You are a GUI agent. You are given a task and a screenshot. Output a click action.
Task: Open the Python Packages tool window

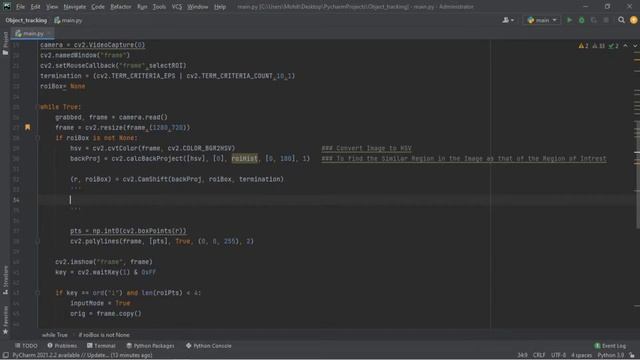150,346
